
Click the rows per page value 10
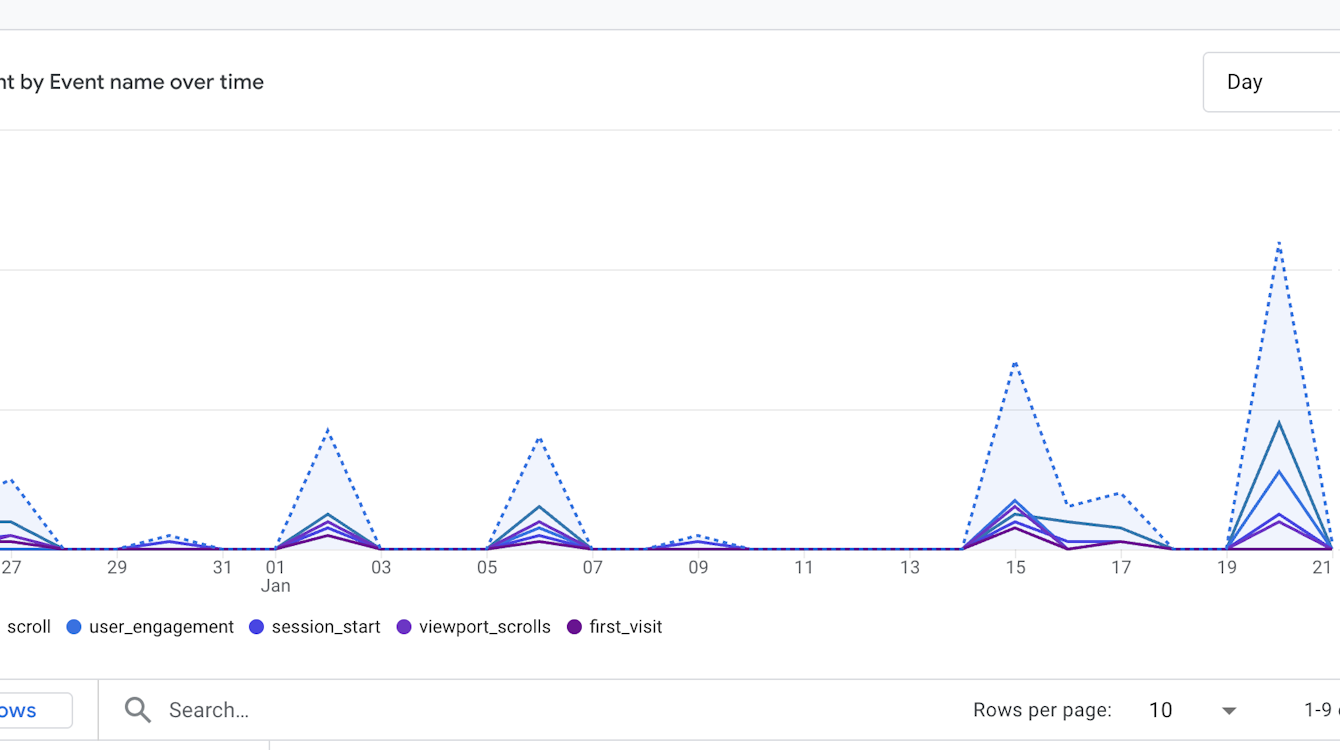click(x=1160, y=710)
